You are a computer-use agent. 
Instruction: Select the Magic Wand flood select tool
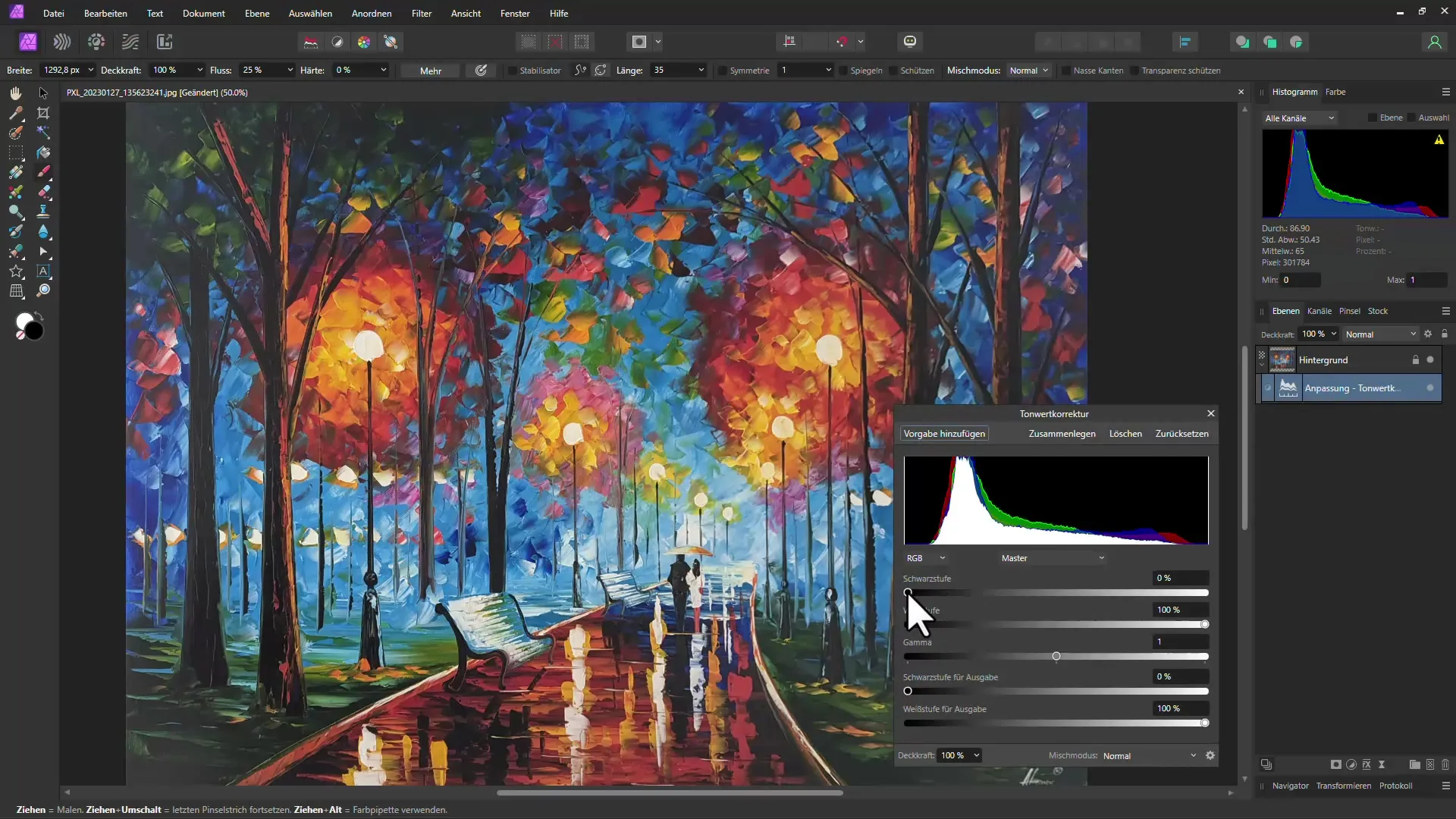(43, 133)
